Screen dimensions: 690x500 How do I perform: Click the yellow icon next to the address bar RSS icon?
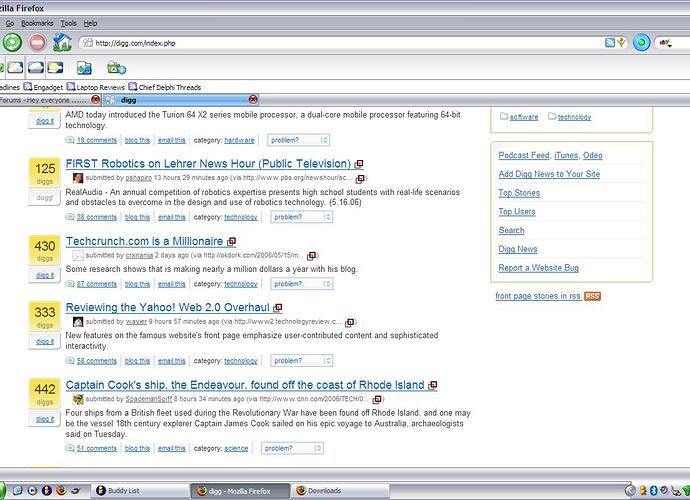coord(621,43)
